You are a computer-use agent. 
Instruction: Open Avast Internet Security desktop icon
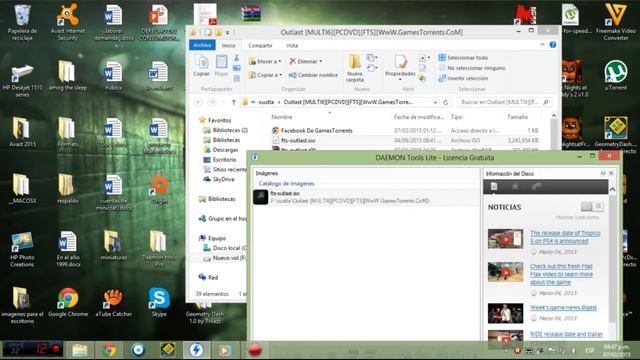coord(67,22)
